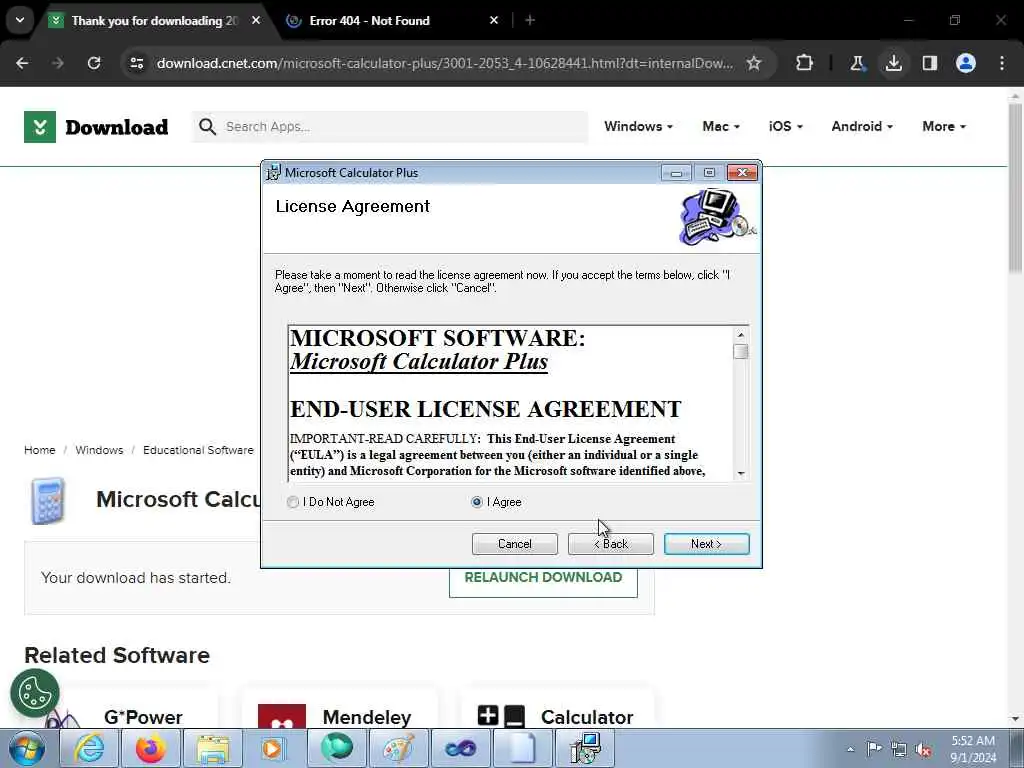Open the Windows Start menu
This screenshot has width=1024, height=768.
27,748
